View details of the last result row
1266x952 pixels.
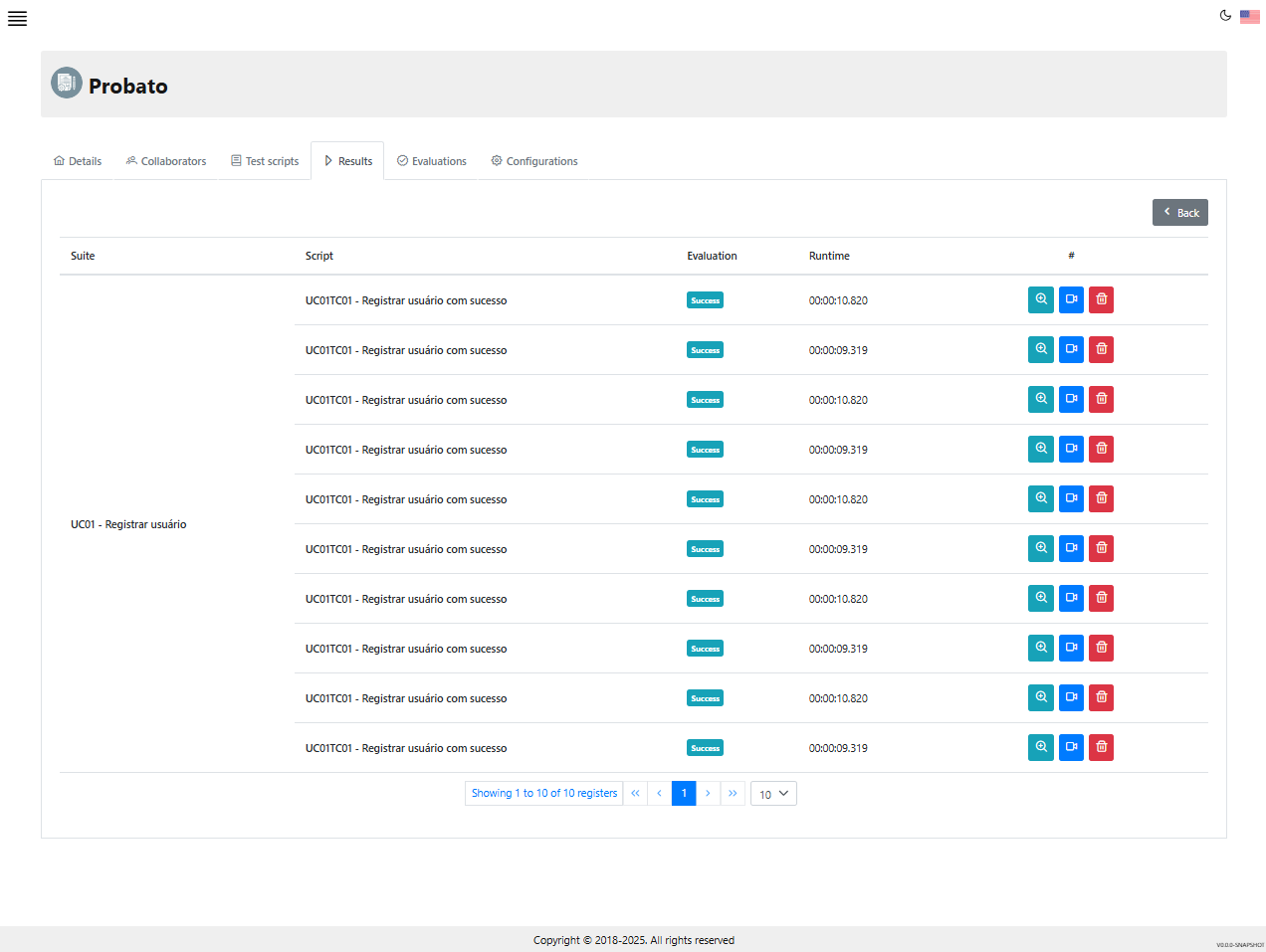point(1041,747)
